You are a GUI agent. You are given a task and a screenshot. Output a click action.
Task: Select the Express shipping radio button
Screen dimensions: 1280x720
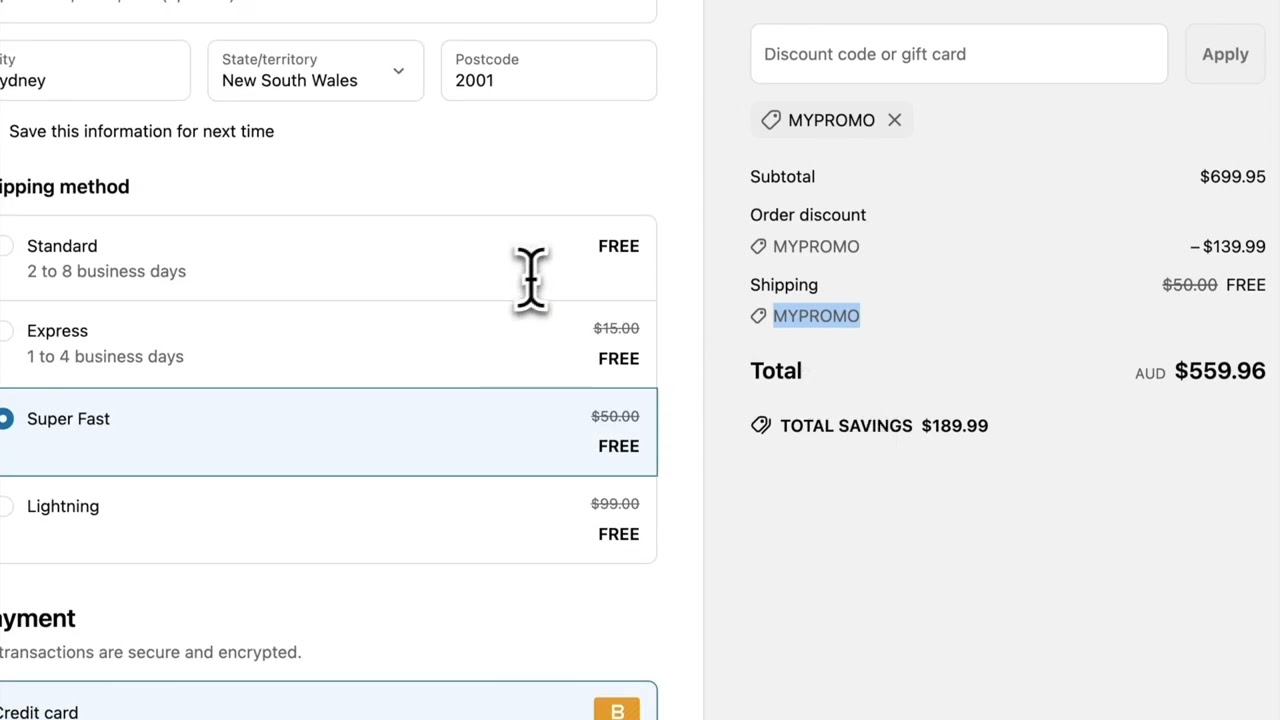(6, 331)
